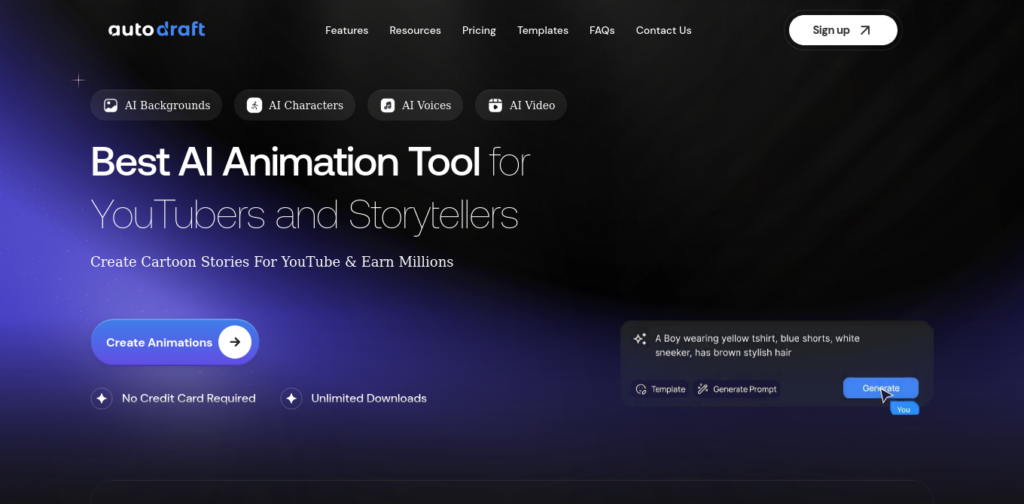
Task: Click the AI Video clapper icon
Action: (496, 105)
